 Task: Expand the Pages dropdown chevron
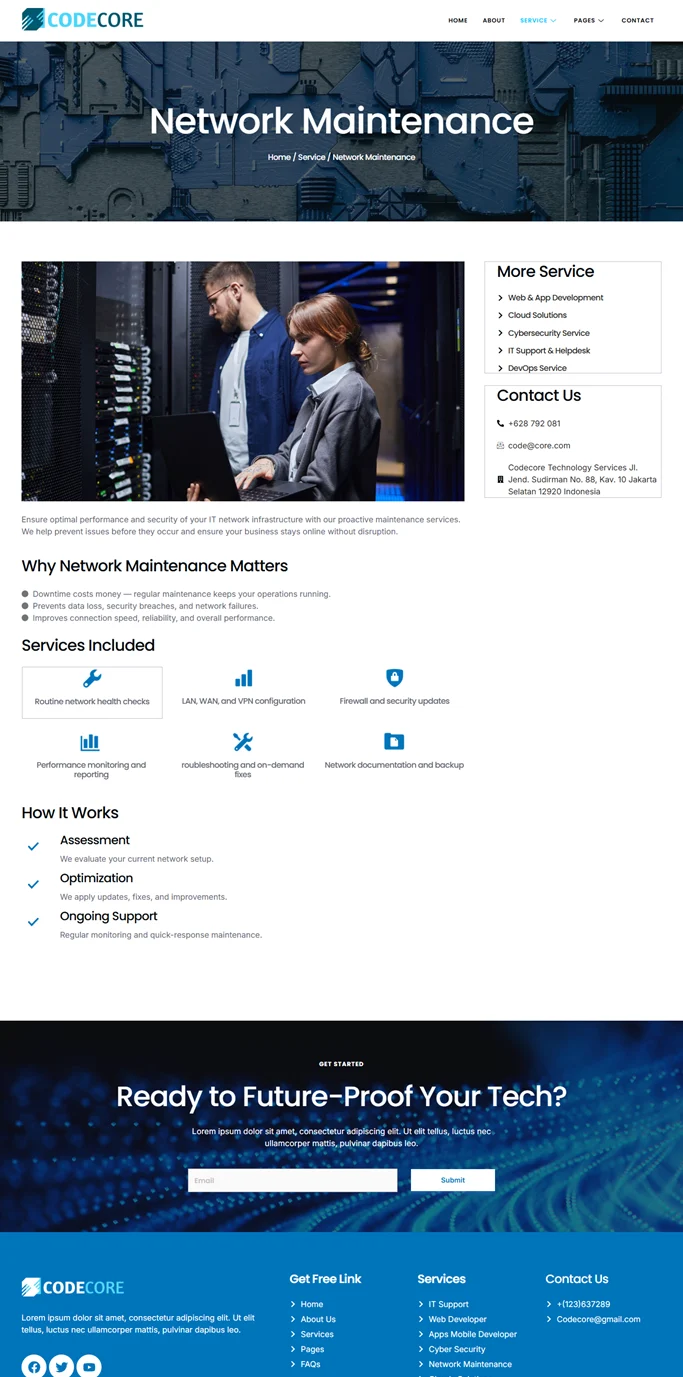click(x=601, y=20)
